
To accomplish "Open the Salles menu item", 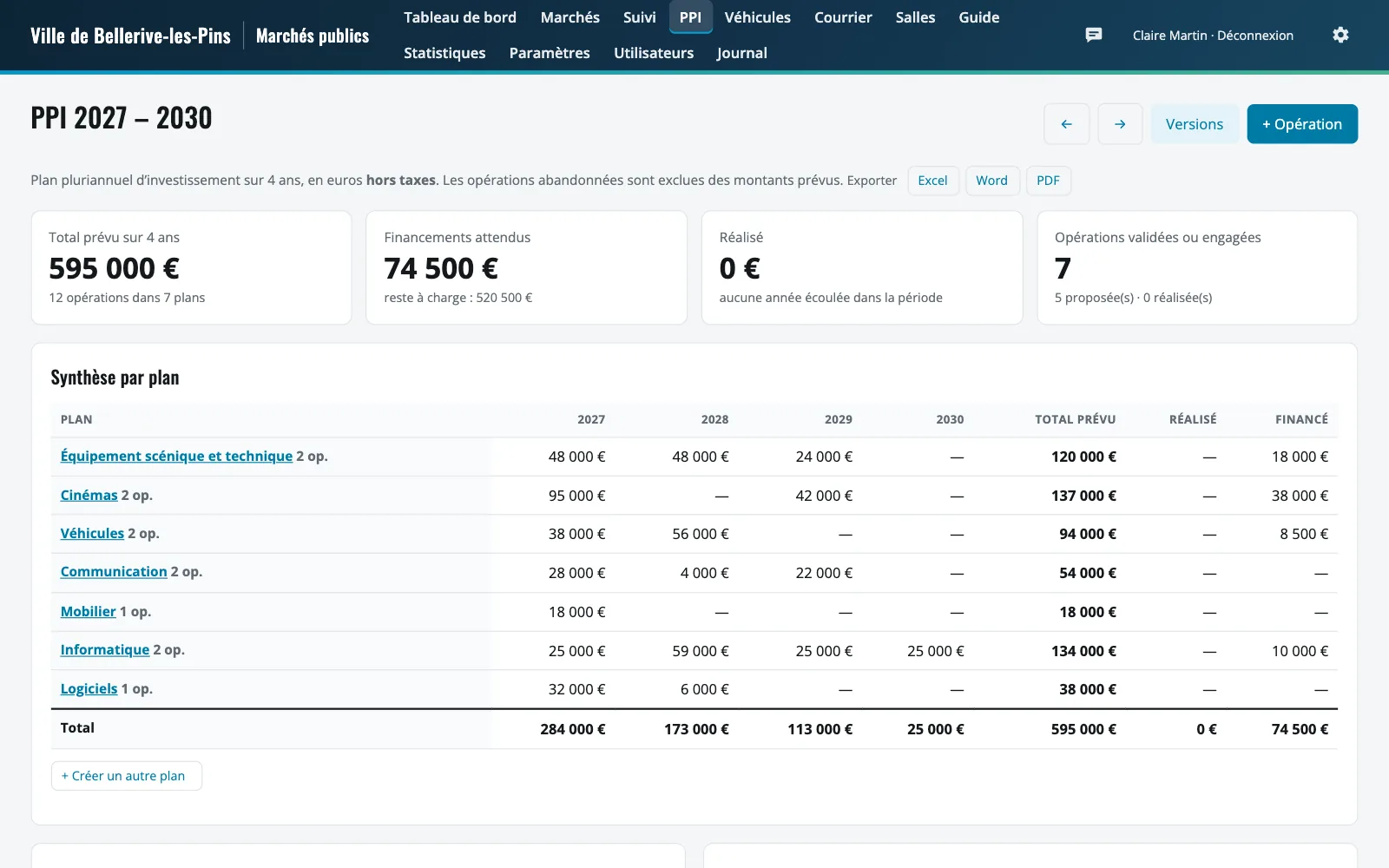I will click(916, 17).
